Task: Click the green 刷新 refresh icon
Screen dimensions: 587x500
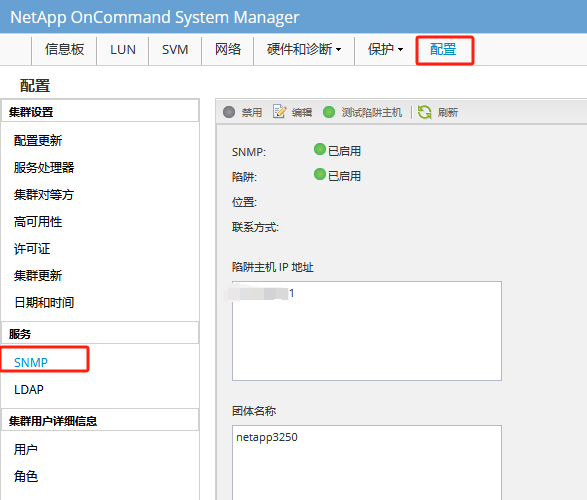Action: 425,112
